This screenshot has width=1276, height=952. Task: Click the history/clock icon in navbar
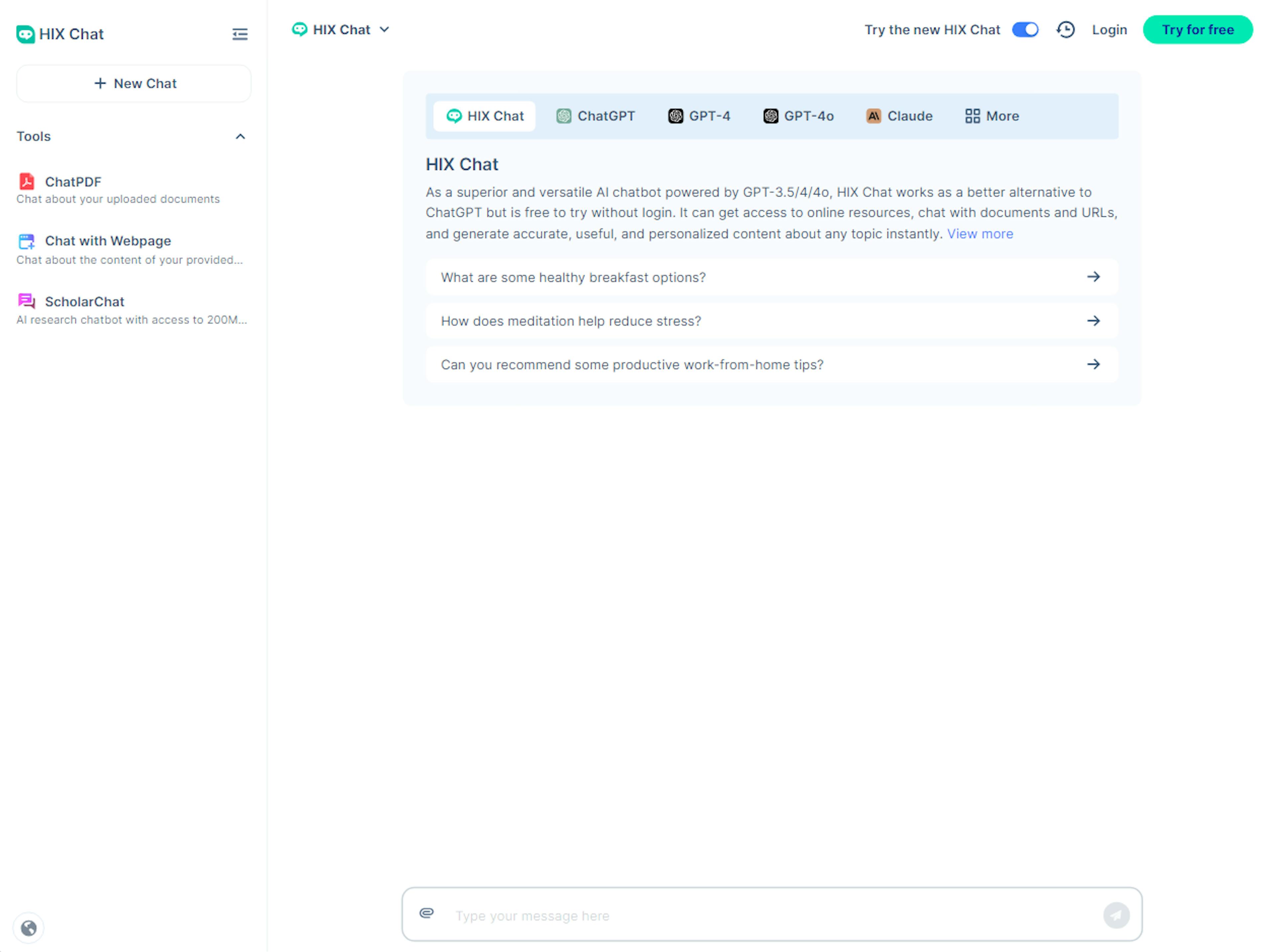tap(1065, 29)
